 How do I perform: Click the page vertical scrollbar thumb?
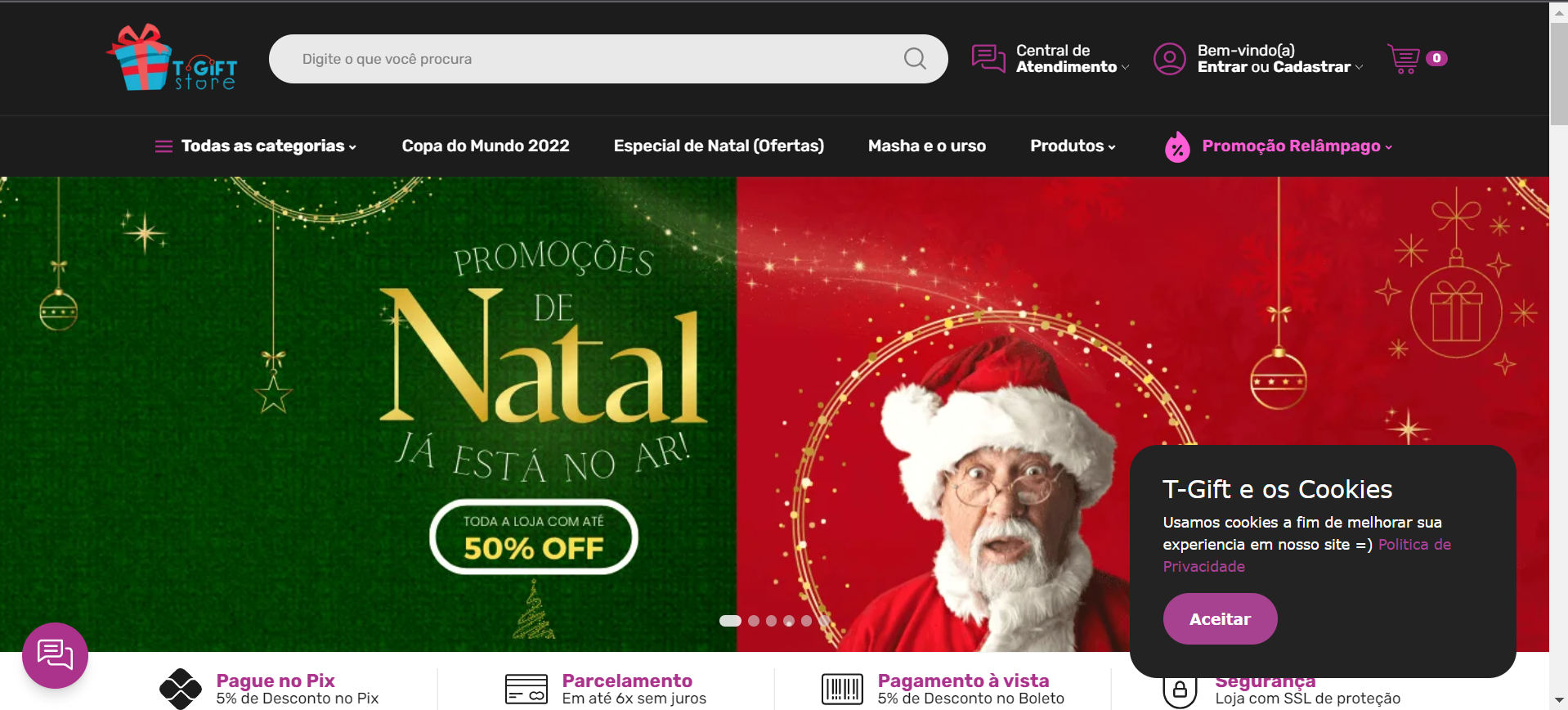coord(1559,74)
